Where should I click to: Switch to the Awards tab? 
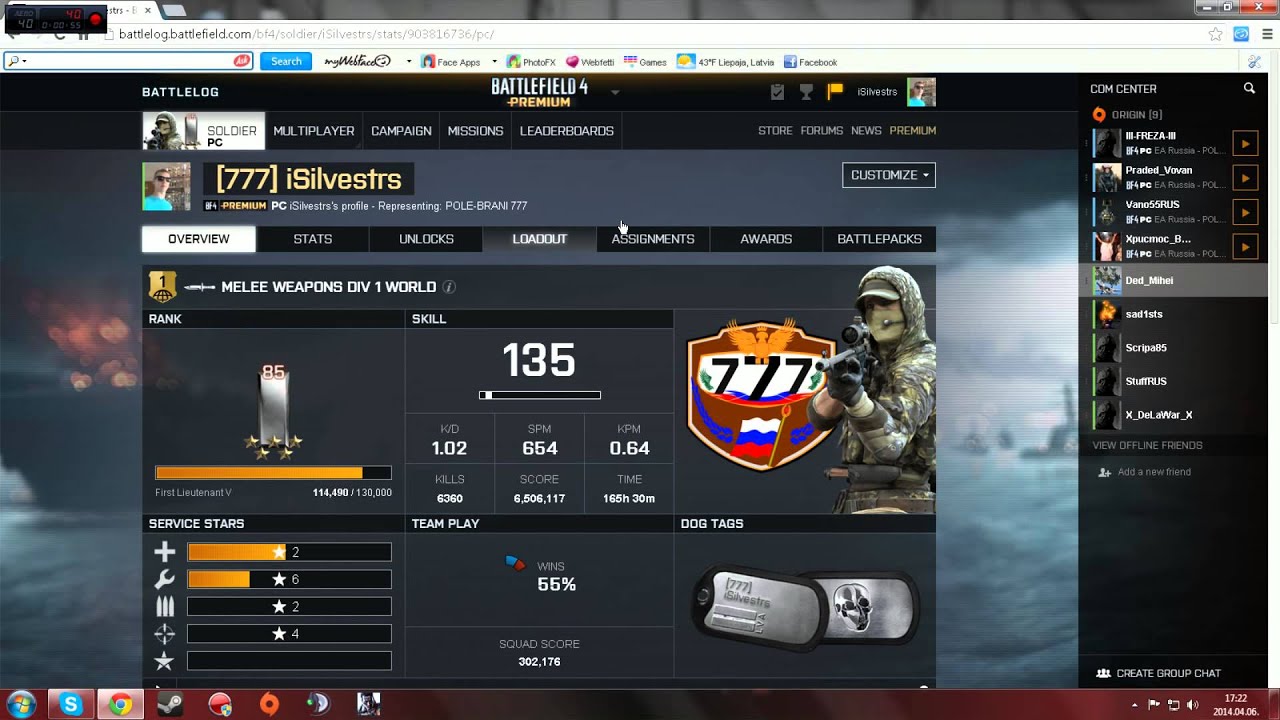tap(766, 239)
